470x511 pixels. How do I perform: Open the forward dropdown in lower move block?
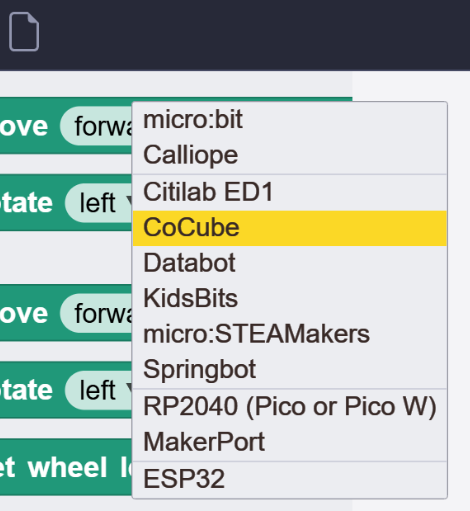point(97,313)
